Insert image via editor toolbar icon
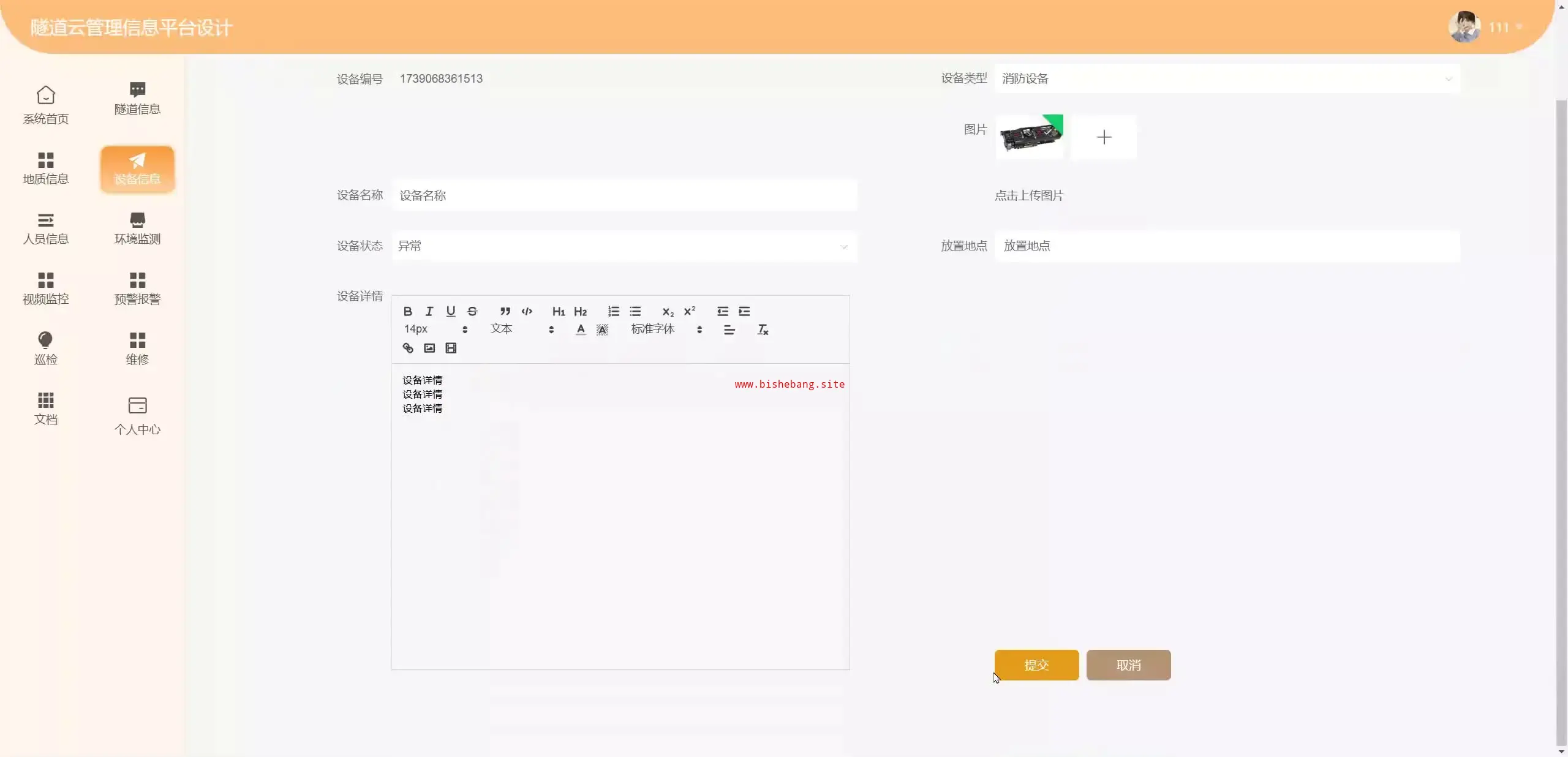Screen dimensions: 1568x757 click(x=429, y=348)
